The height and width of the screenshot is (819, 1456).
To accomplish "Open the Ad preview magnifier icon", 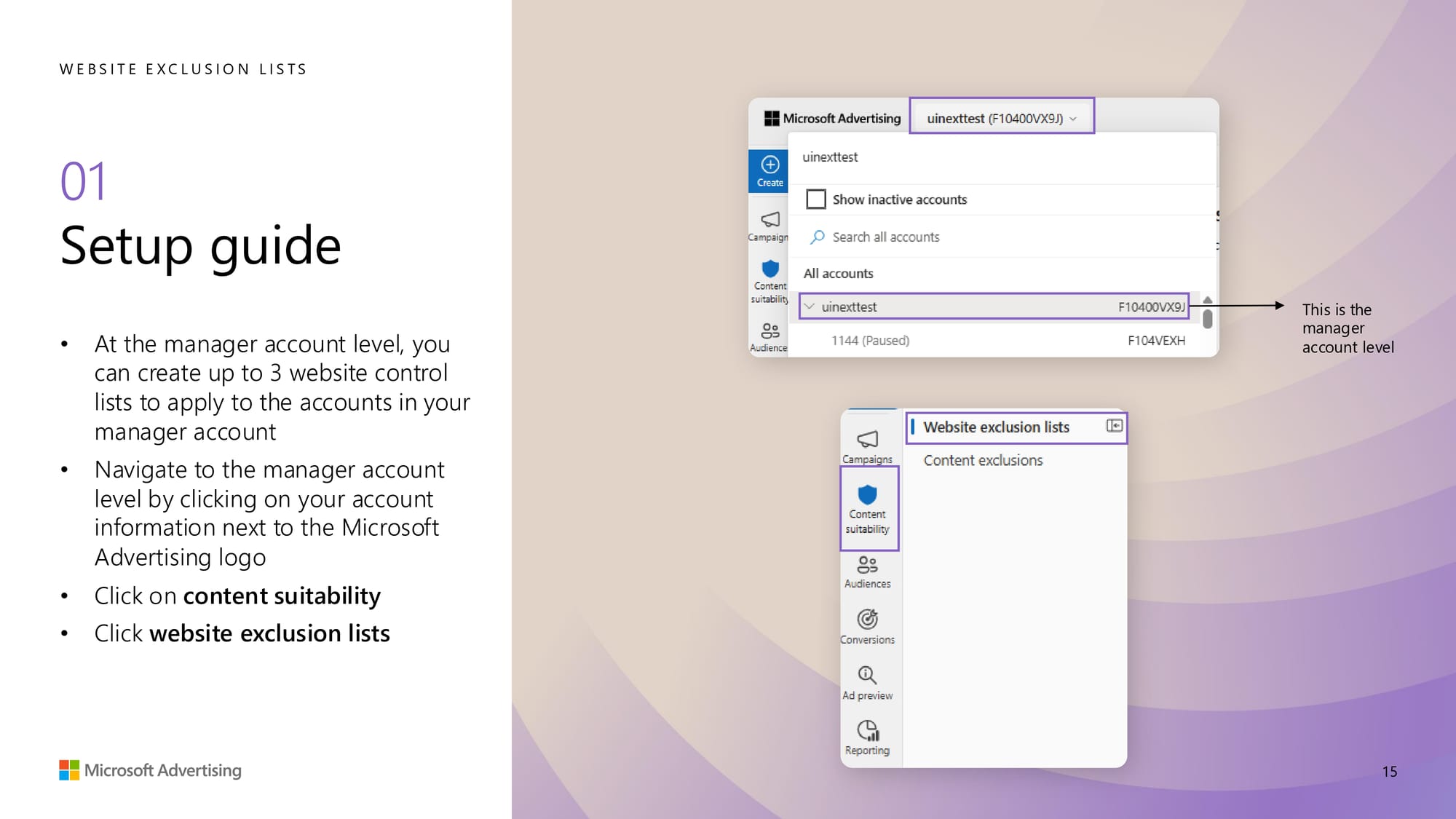I will 866,675.
